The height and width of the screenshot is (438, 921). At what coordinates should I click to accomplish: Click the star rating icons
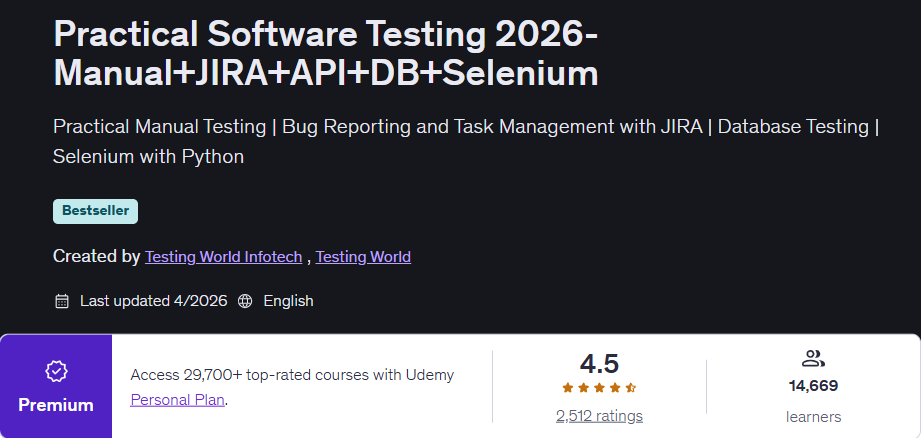click(599, 388)
